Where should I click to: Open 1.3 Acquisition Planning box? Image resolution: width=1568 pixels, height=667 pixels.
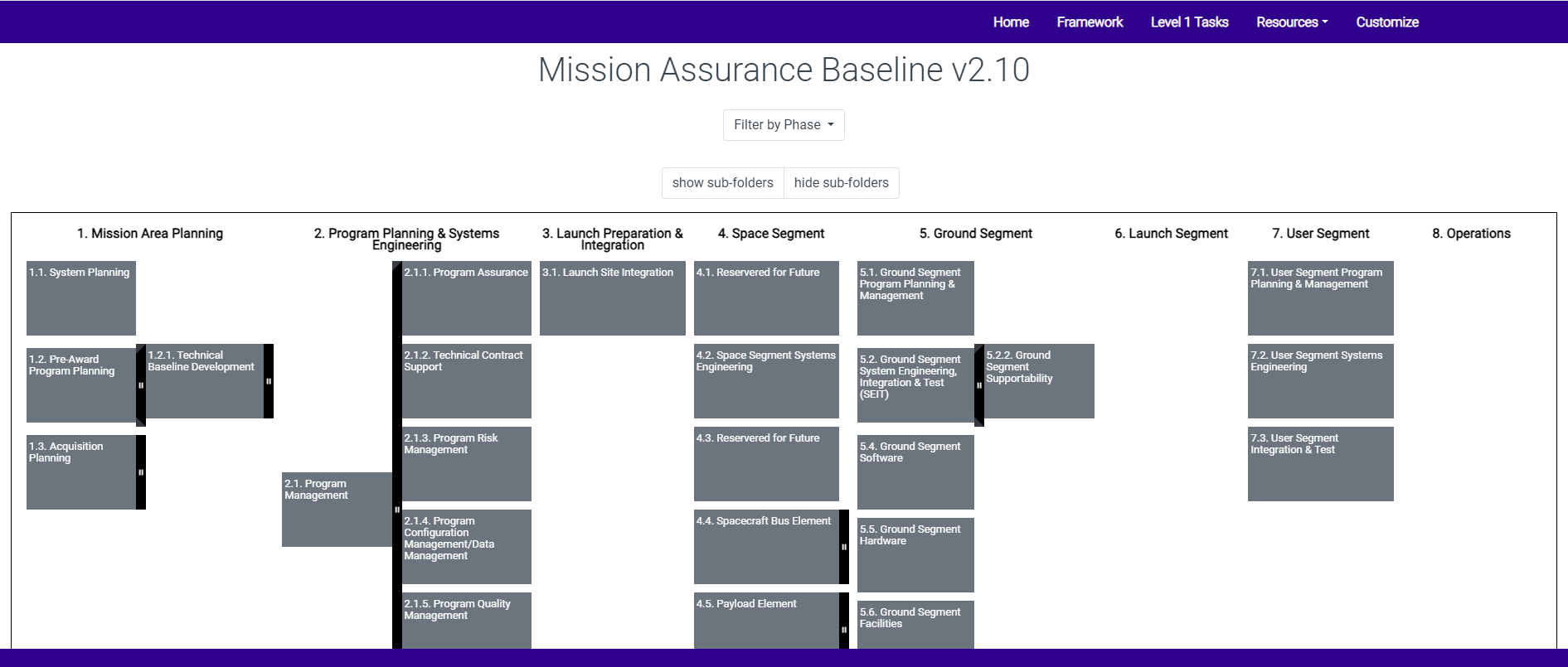click(x=81, y=472)
